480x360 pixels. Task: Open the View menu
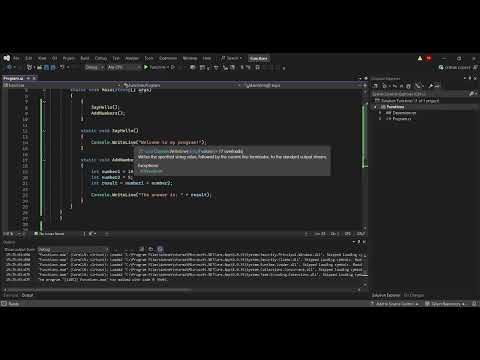pos(42,58)
